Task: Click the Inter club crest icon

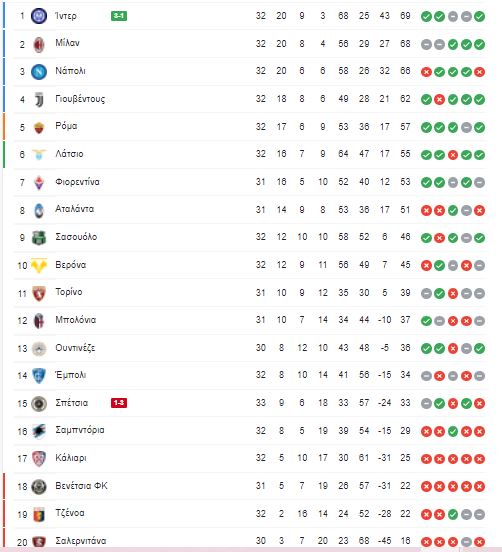Action: point(39,16)
